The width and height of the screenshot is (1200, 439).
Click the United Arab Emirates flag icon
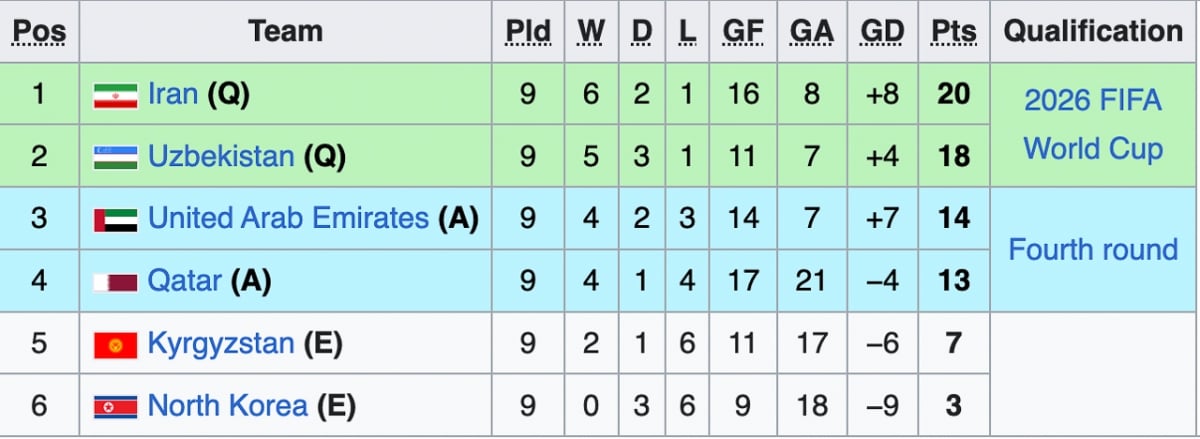click(115, 219)
